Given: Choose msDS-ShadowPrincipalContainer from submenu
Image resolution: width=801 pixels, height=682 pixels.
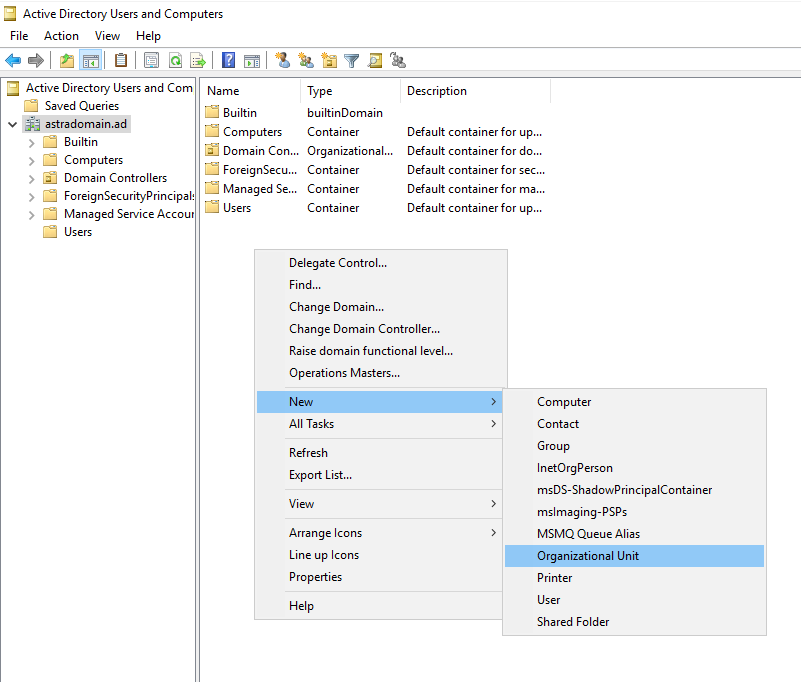Looking at the screenshot, I should pos(634,490).
